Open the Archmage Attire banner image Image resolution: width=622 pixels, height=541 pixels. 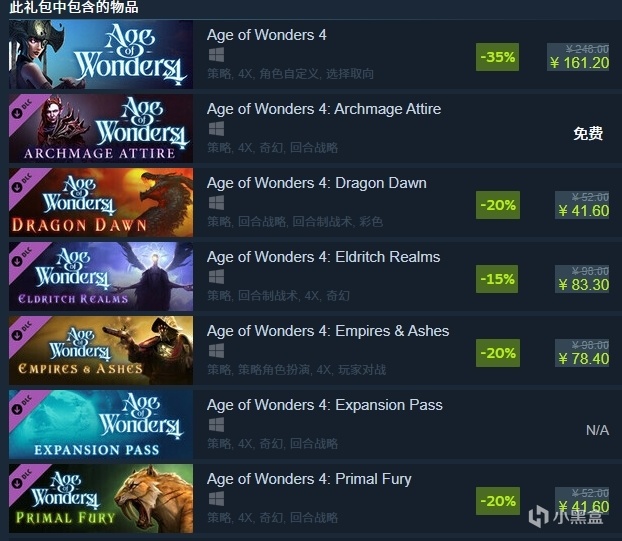[101, 129]
